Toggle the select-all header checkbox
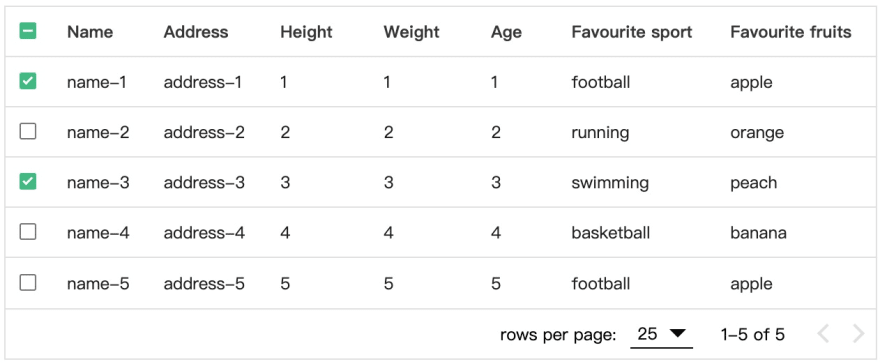The width and height of the screenshot is (880, 364). (28, 31)
